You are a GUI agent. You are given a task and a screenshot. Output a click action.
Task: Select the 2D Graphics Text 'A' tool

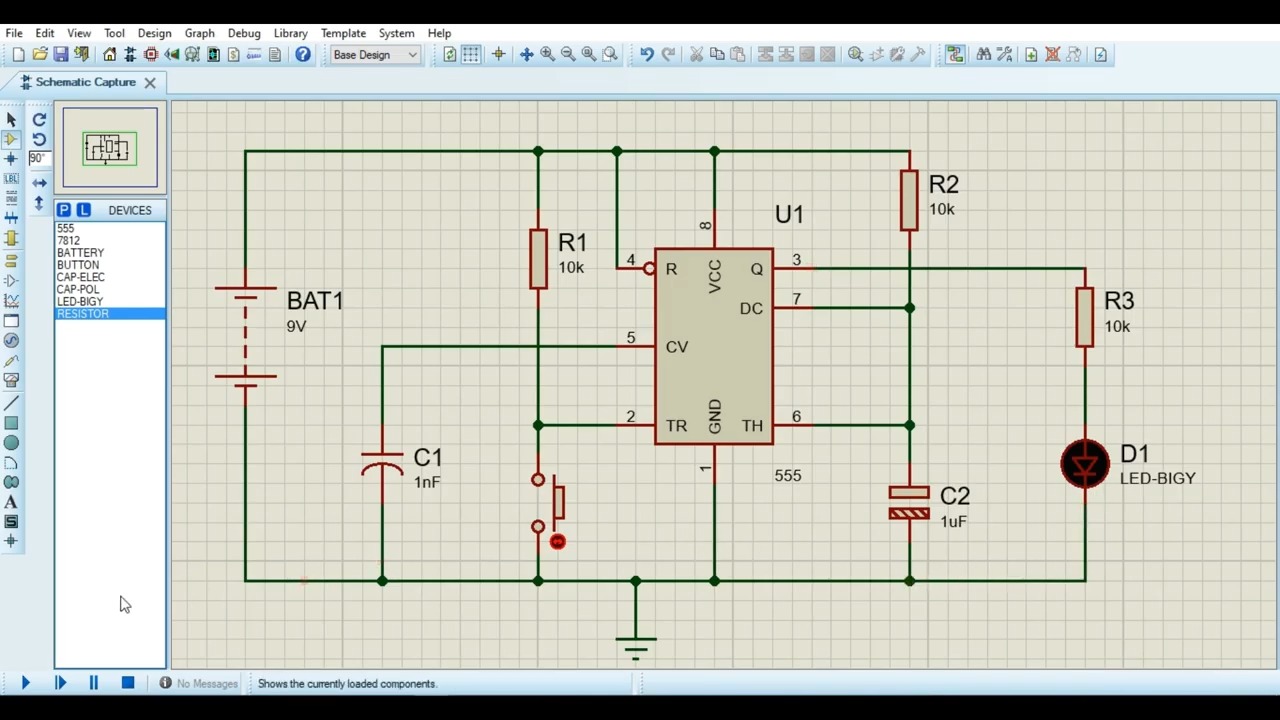[x=11, y=502]
